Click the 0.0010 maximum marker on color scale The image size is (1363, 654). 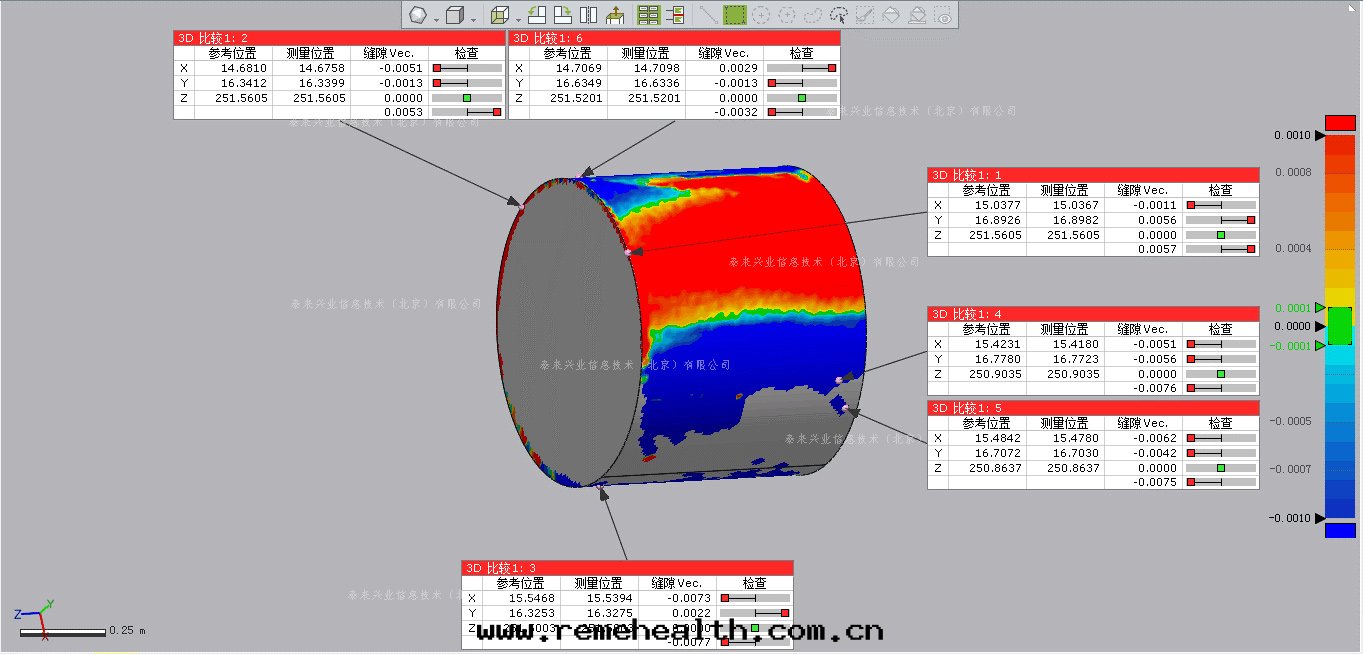pos(1292,135)
